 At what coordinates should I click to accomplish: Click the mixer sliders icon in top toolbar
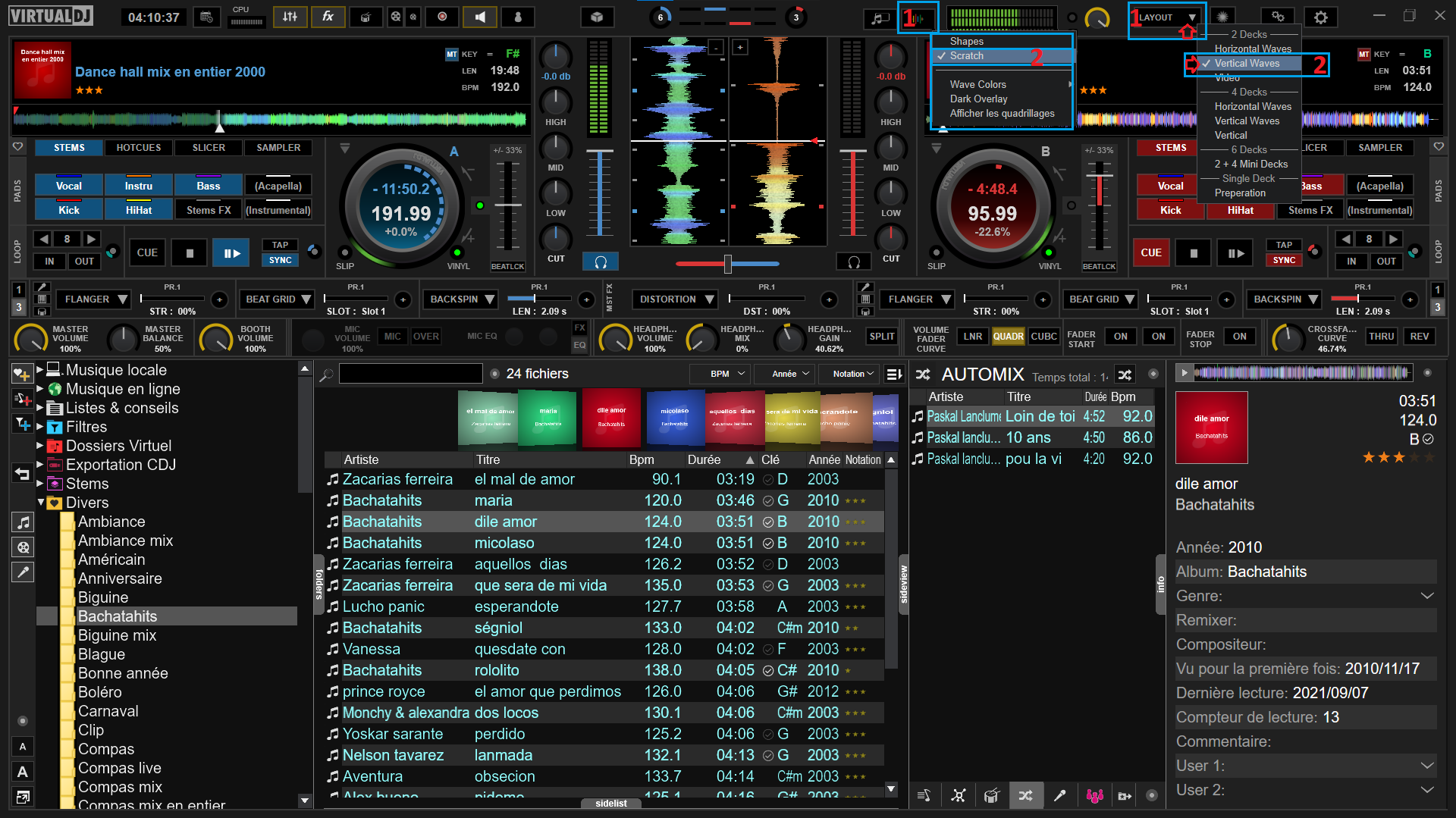[x=290, y=17]
